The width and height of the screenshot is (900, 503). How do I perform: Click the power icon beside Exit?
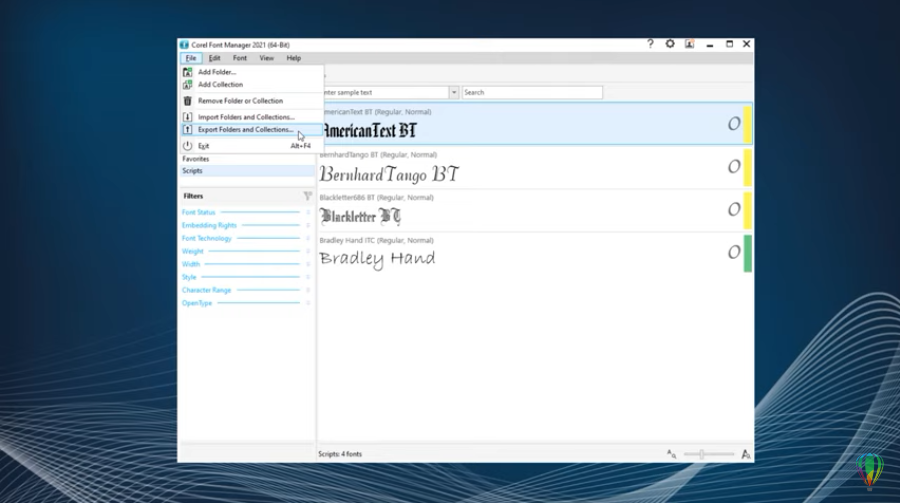pos(187,146)
